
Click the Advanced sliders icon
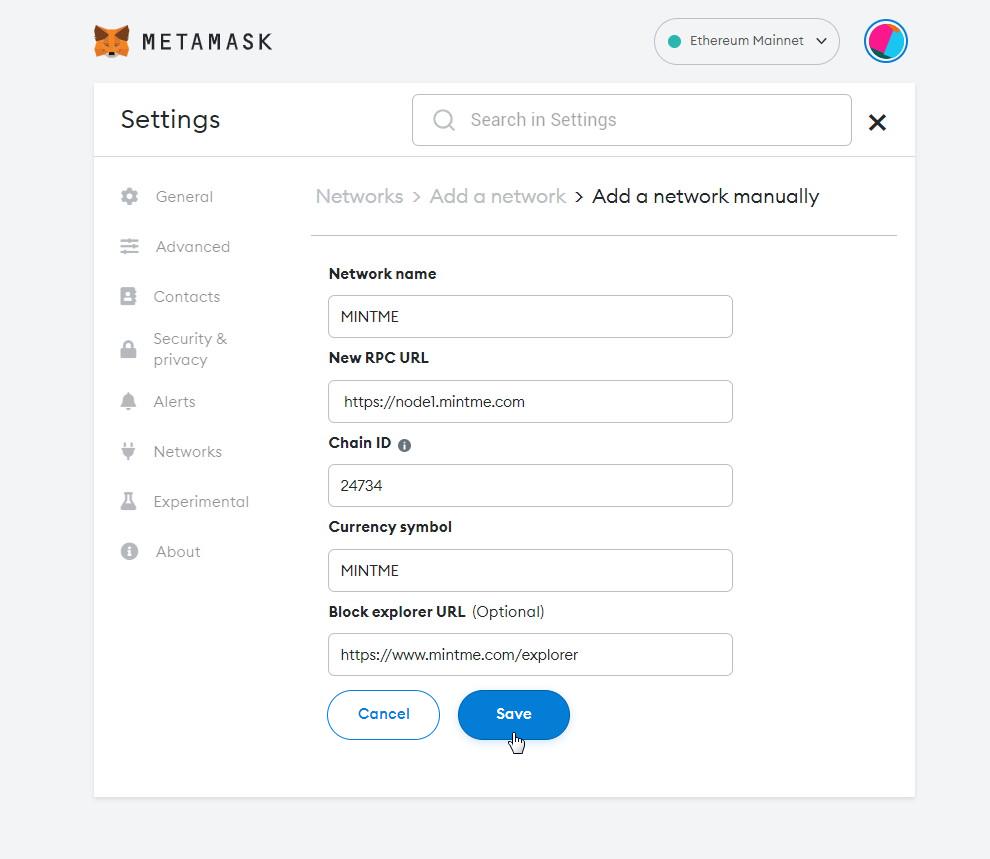coord(129,247)
